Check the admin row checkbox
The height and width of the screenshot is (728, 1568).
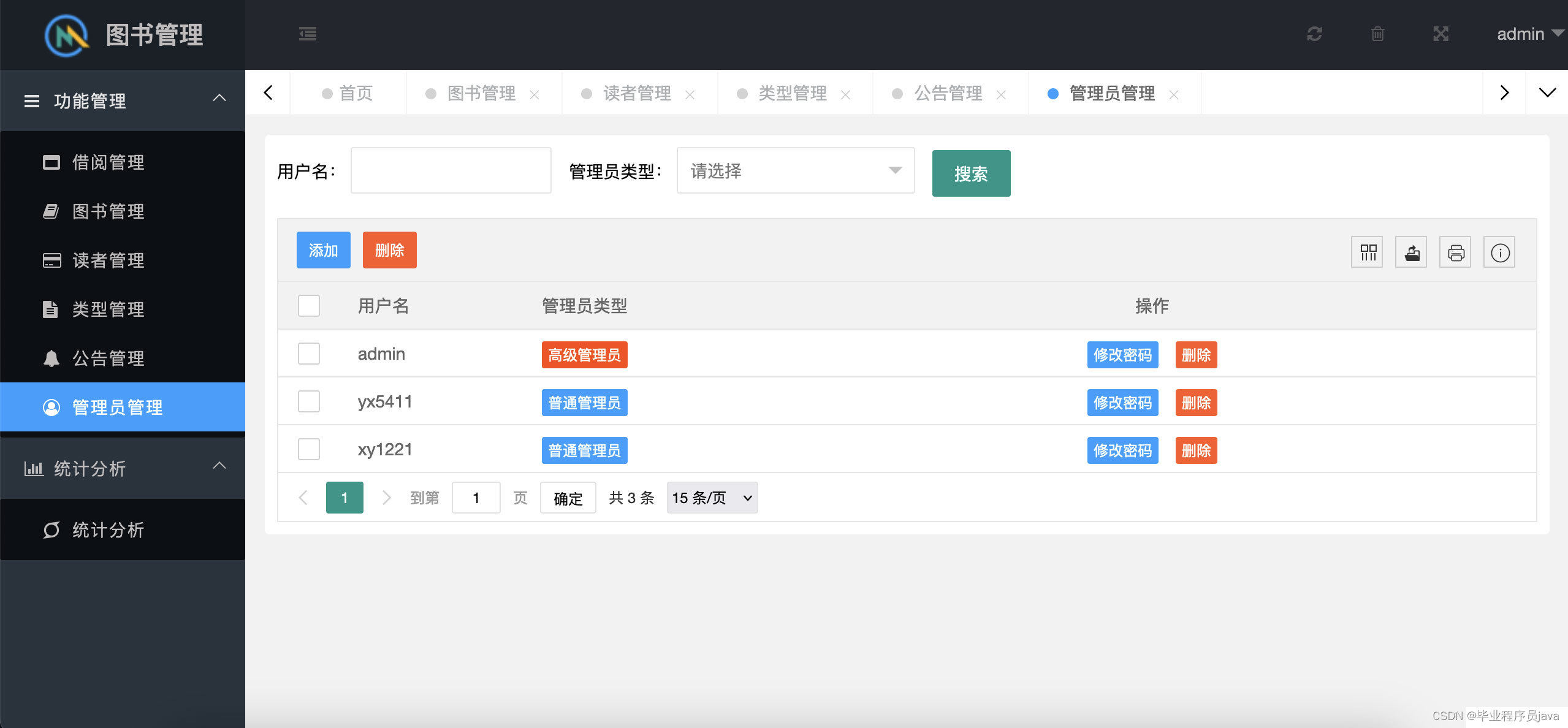(309, 354)
